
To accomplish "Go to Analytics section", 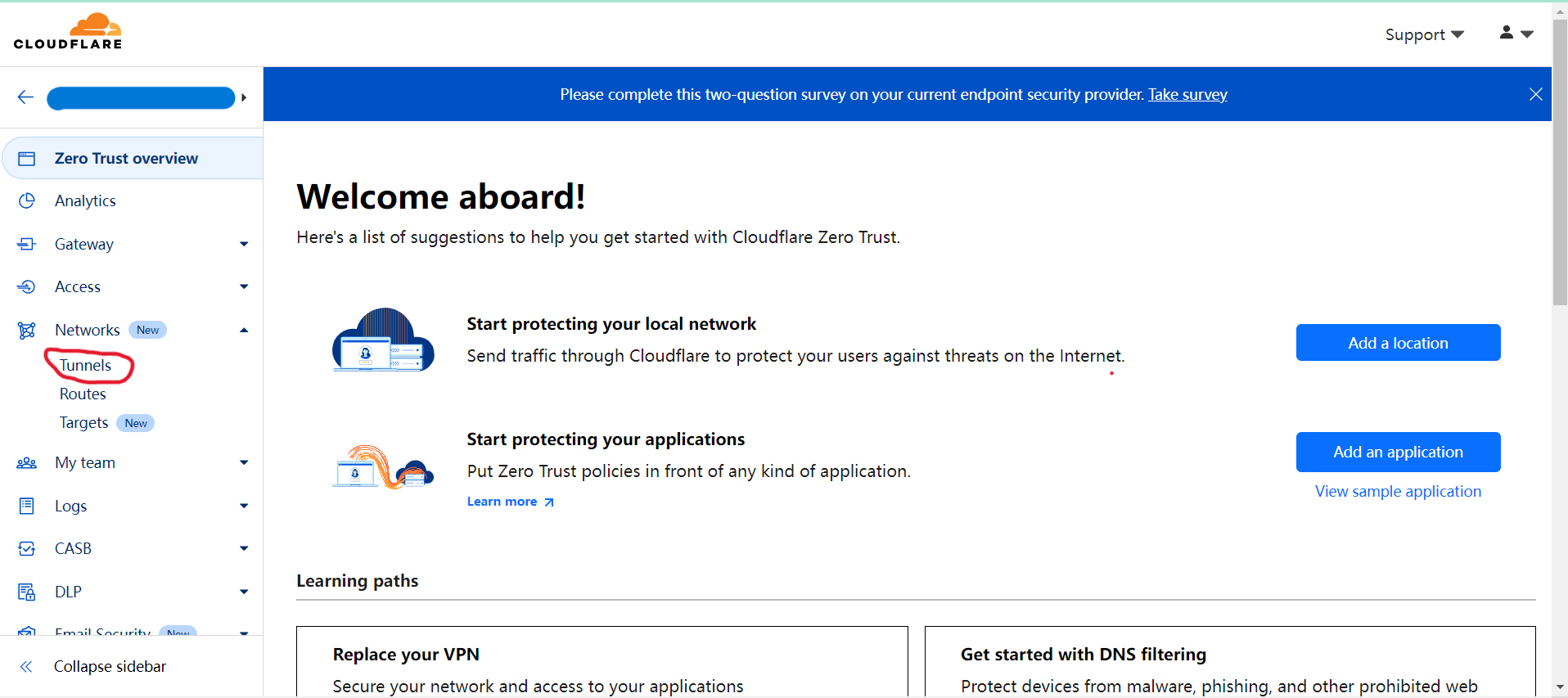I will tap(85, 200).
